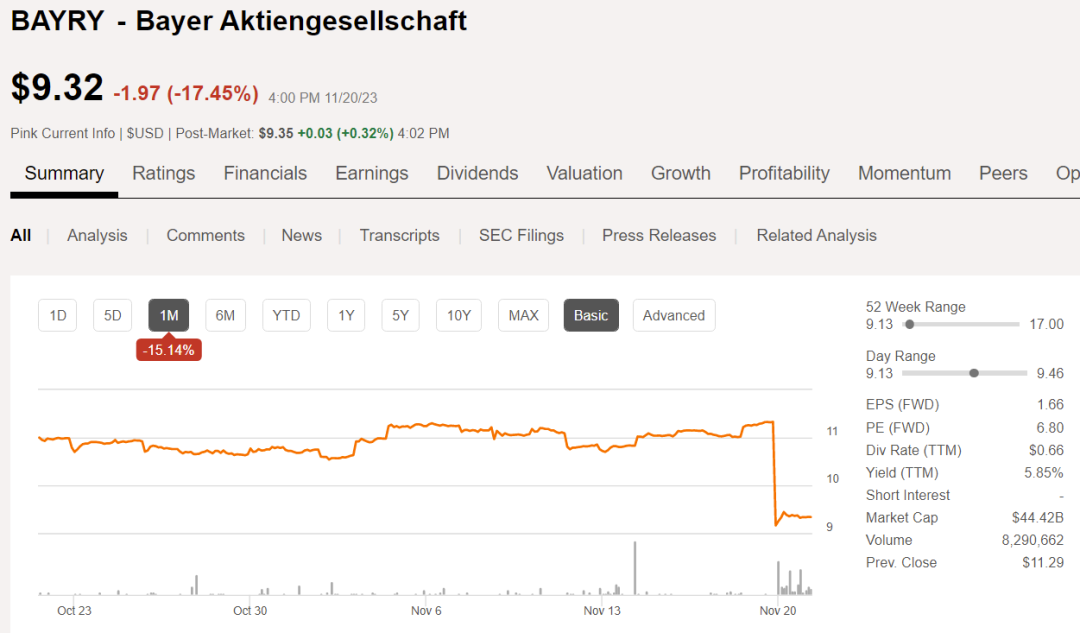
Task: Show only News items
Action: click(301, 235)
